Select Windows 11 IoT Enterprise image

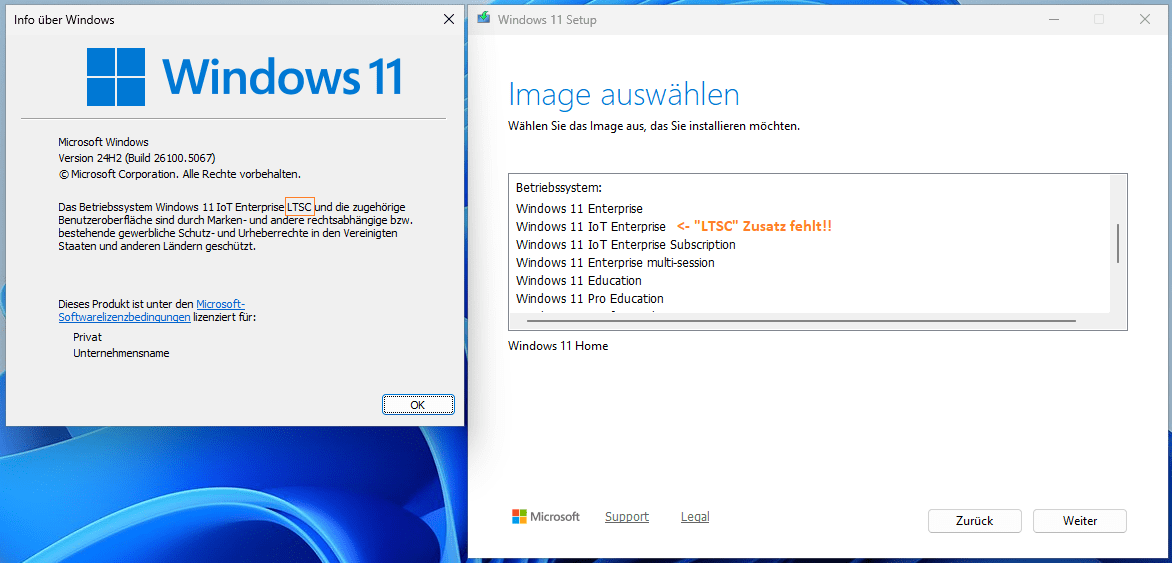point(590,227)
